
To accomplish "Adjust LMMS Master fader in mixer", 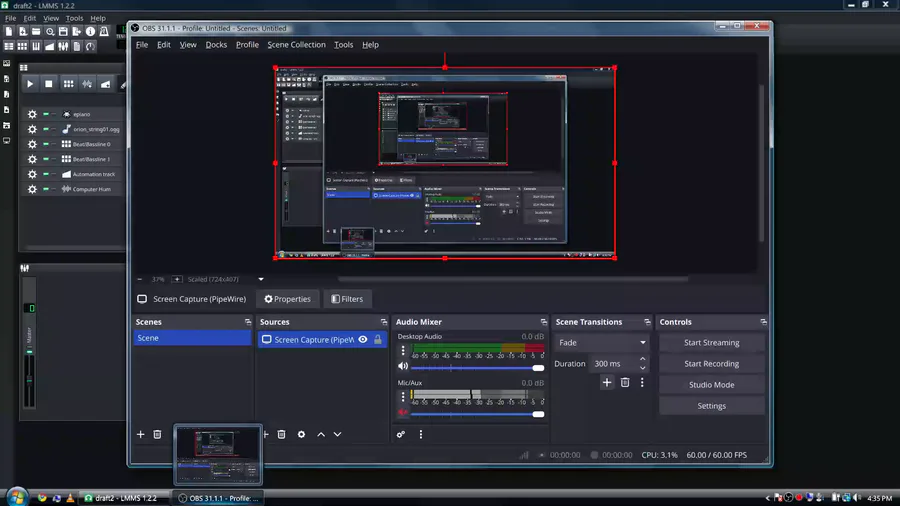I will pos(29,379).
